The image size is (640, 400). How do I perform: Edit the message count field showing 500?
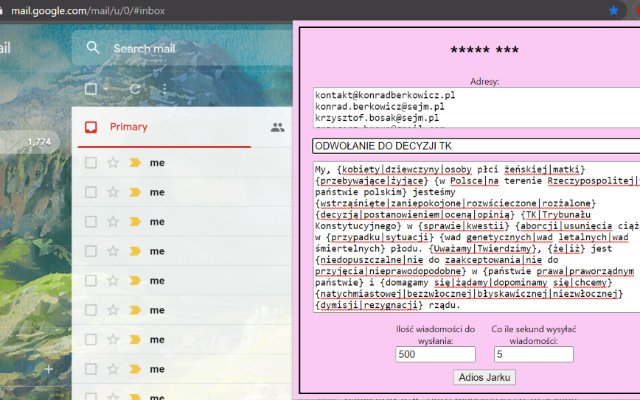tap(435, 354)
